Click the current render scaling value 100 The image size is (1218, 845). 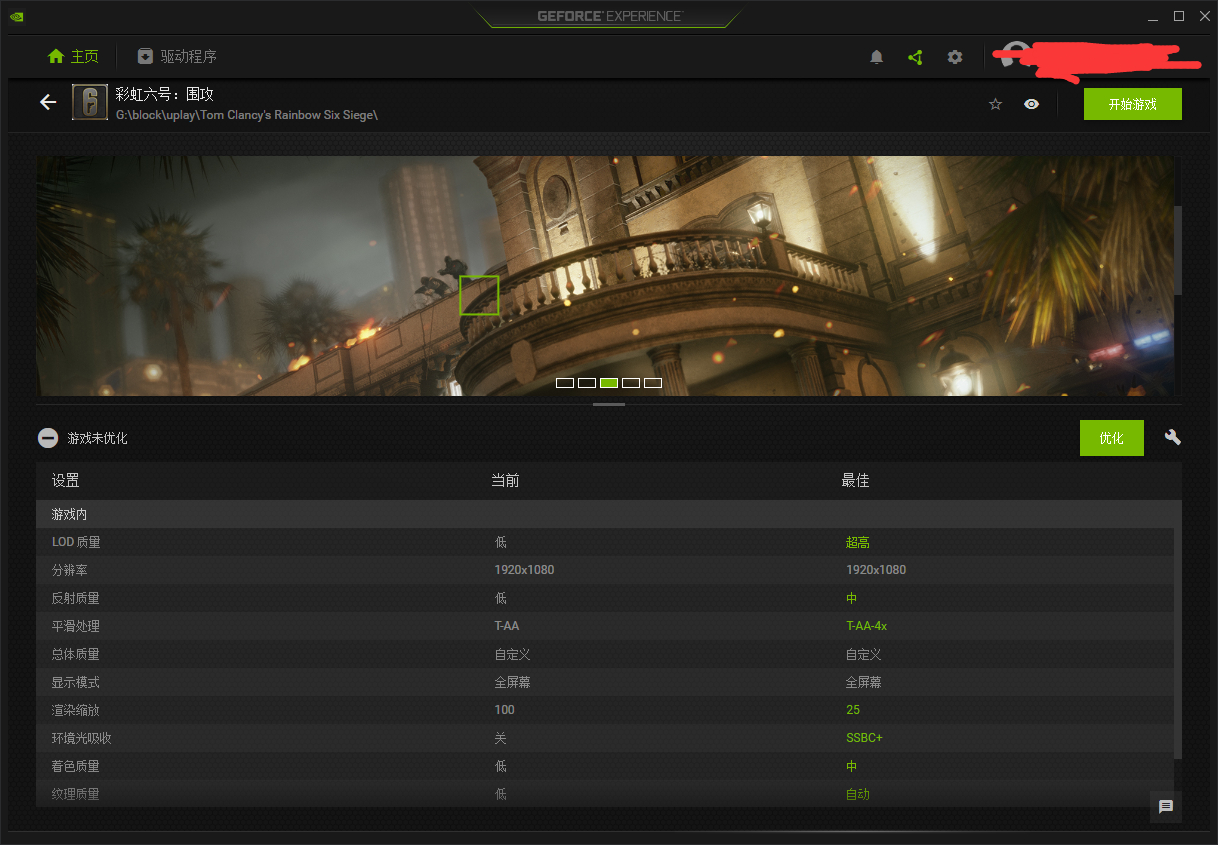click(x=505, y=710)
